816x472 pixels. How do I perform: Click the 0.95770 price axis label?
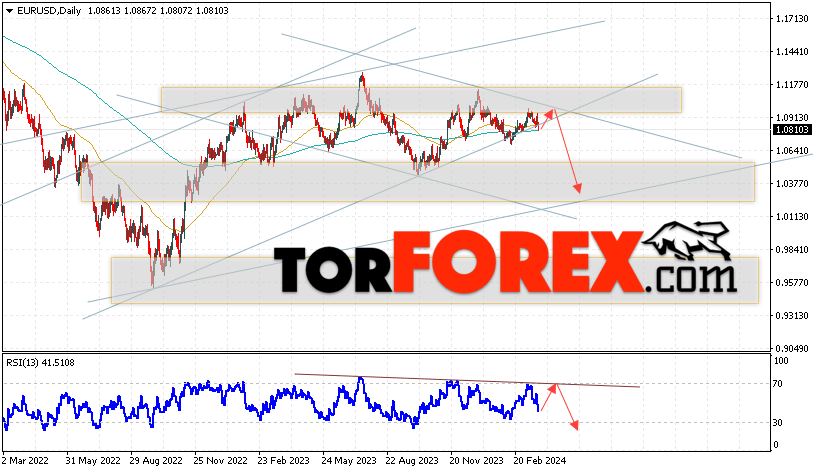point(792,283)
